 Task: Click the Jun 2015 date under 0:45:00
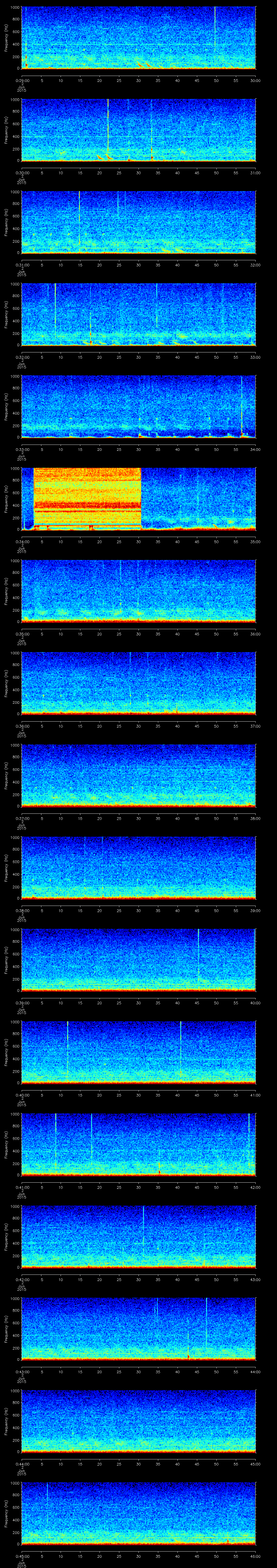(21, 1564)
